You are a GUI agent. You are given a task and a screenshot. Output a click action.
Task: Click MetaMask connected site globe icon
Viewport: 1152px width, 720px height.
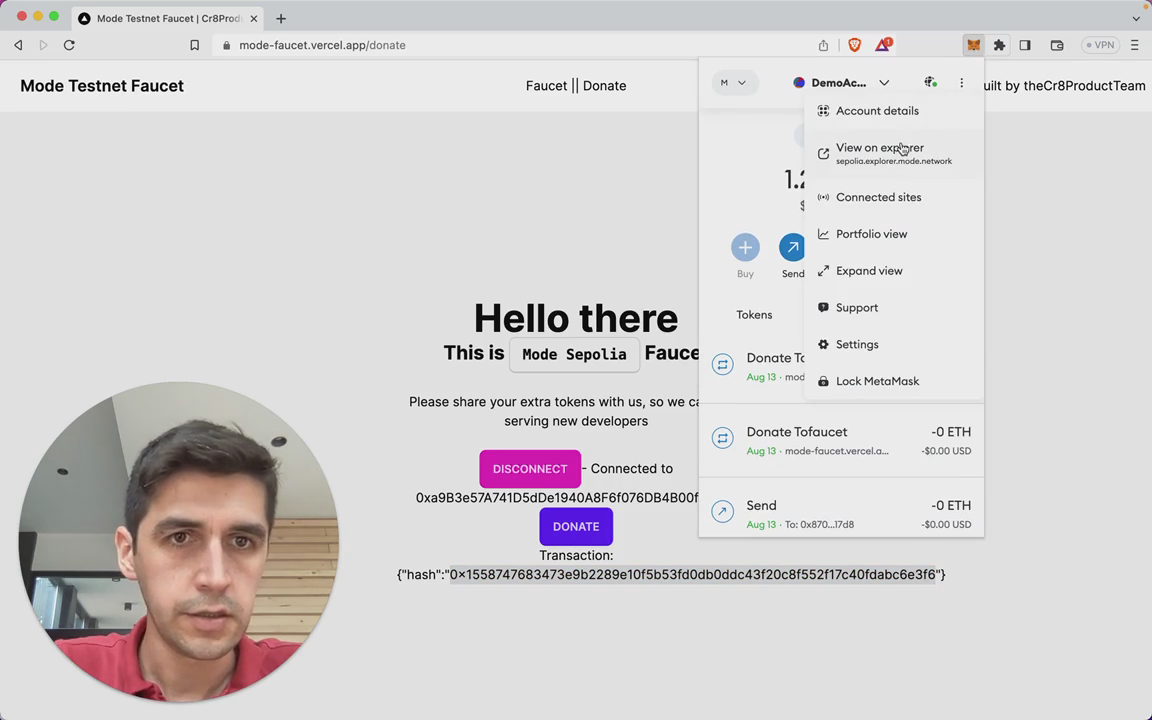pos(931,82)
